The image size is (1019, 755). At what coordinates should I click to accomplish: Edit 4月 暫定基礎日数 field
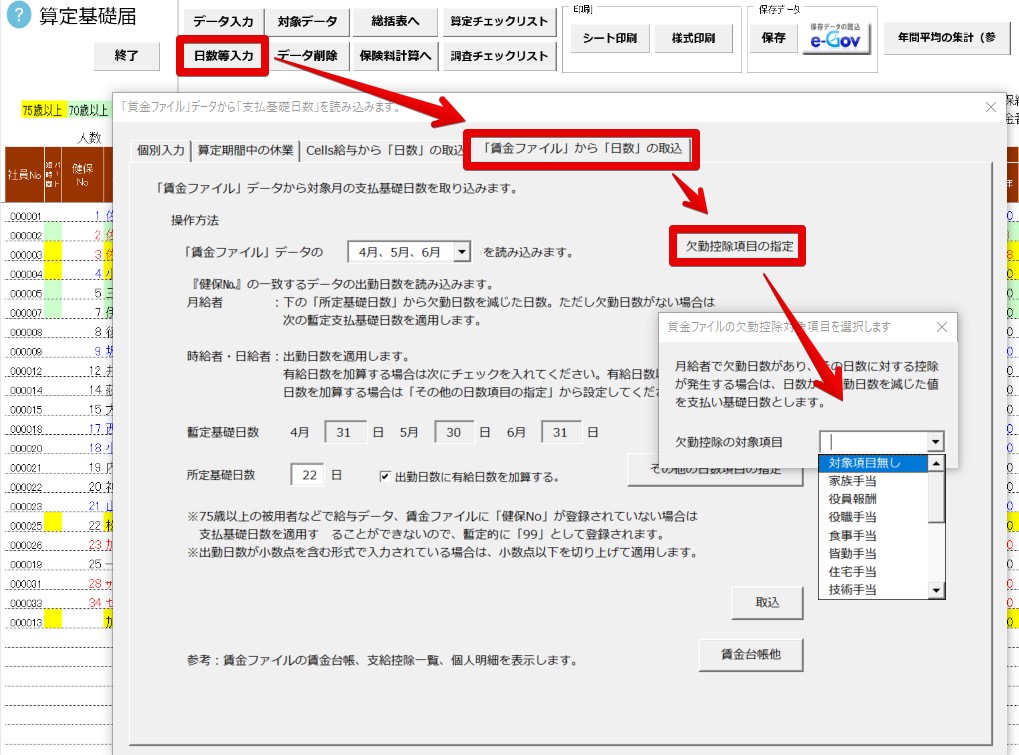coord(345,433)
